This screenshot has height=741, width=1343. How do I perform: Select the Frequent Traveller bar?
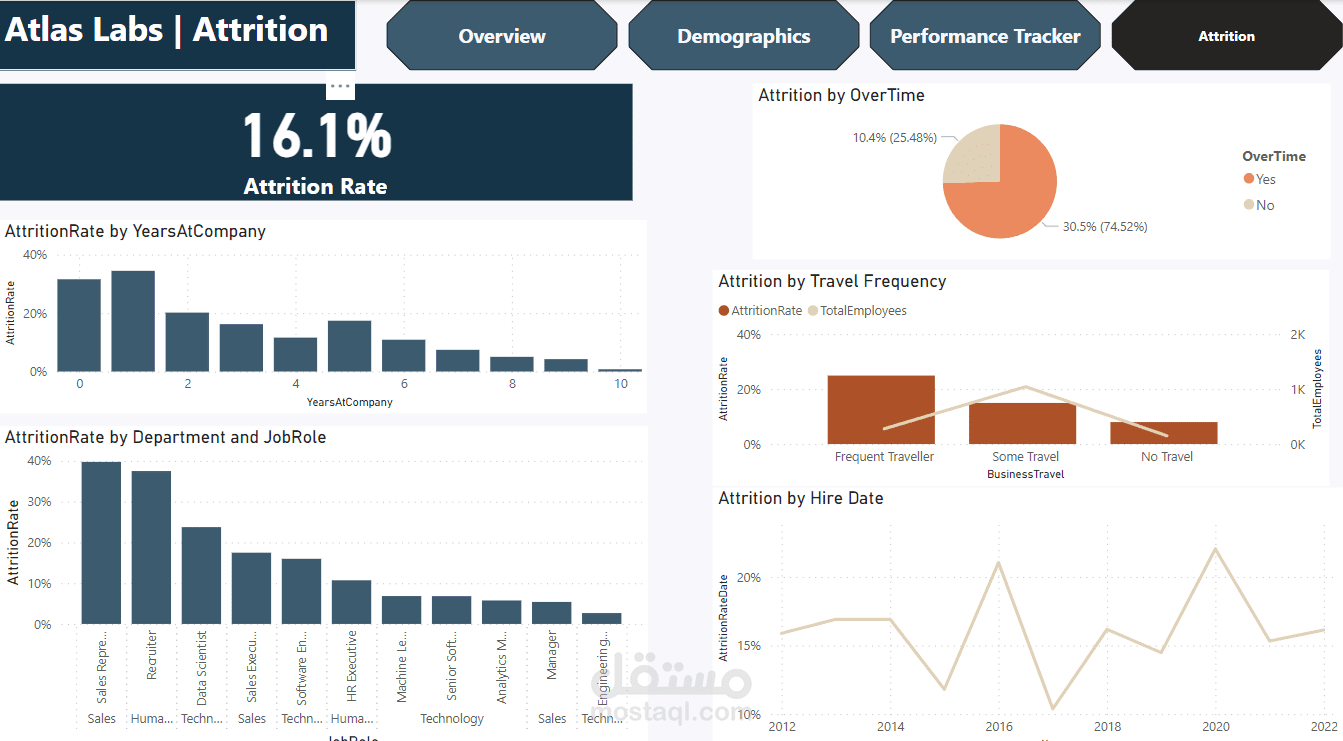(881, 410)
